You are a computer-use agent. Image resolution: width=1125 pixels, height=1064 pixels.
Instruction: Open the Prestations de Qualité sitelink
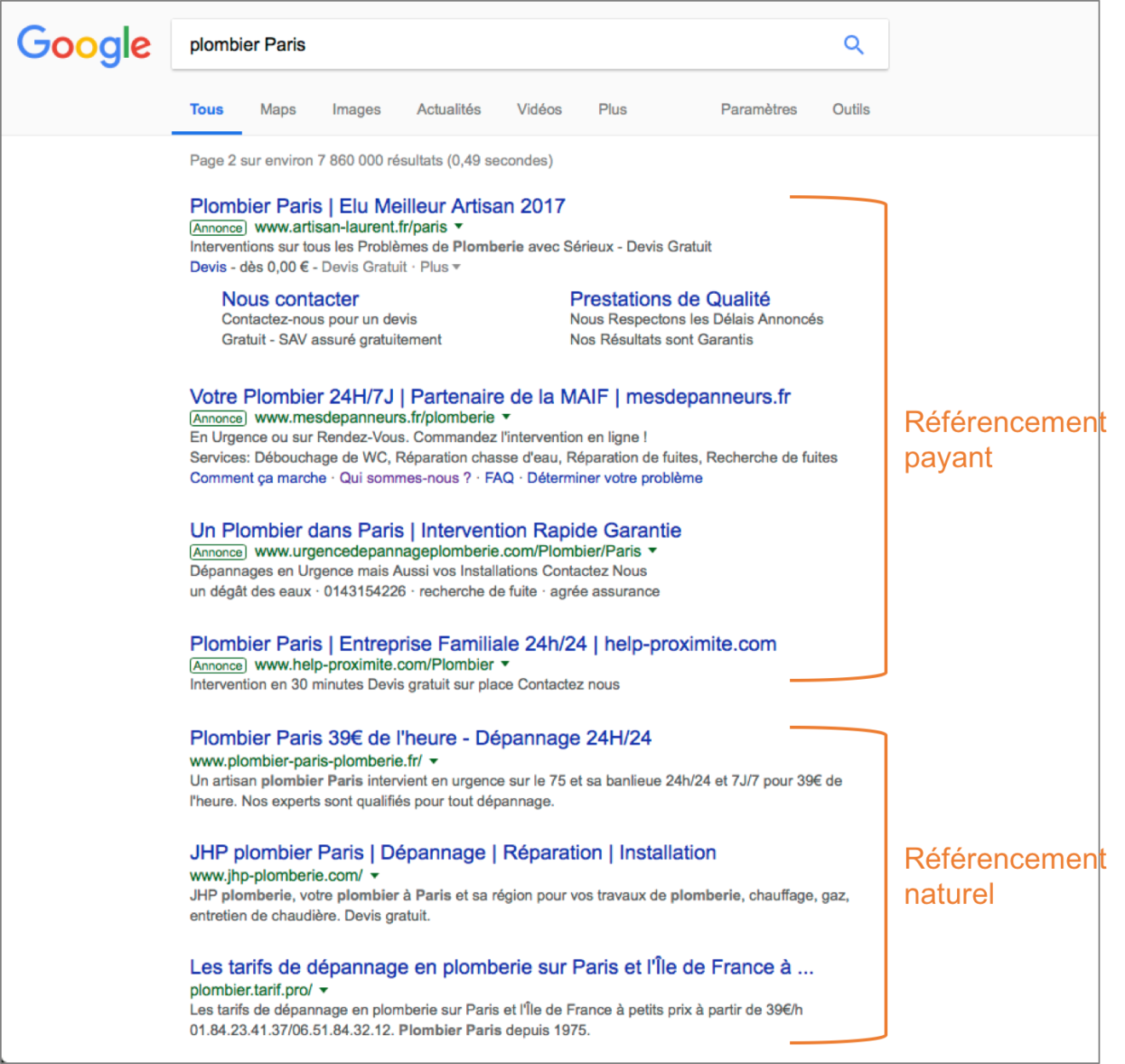(x=670, y=299)
